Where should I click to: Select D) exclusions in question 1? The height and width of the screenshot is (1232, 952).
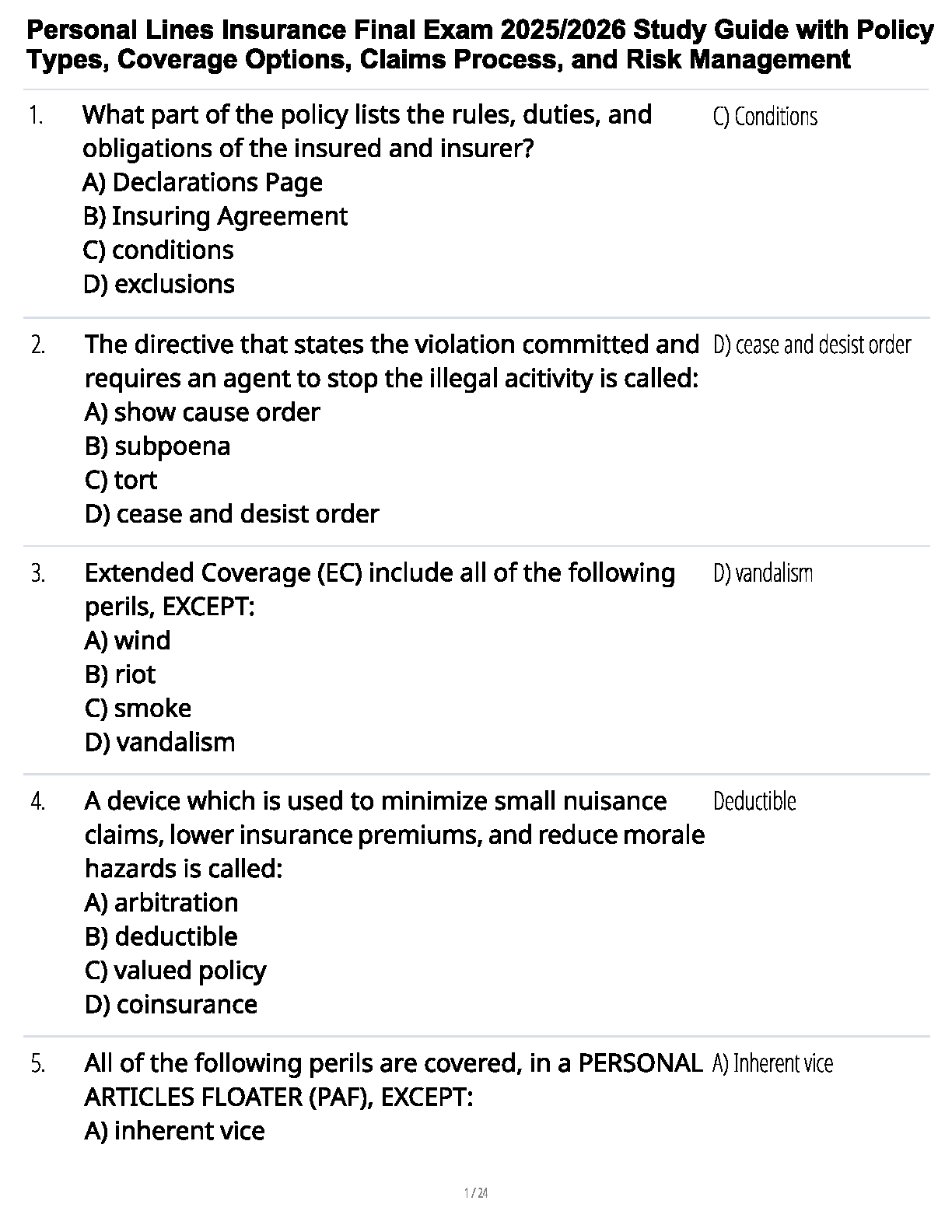(159, 285)
